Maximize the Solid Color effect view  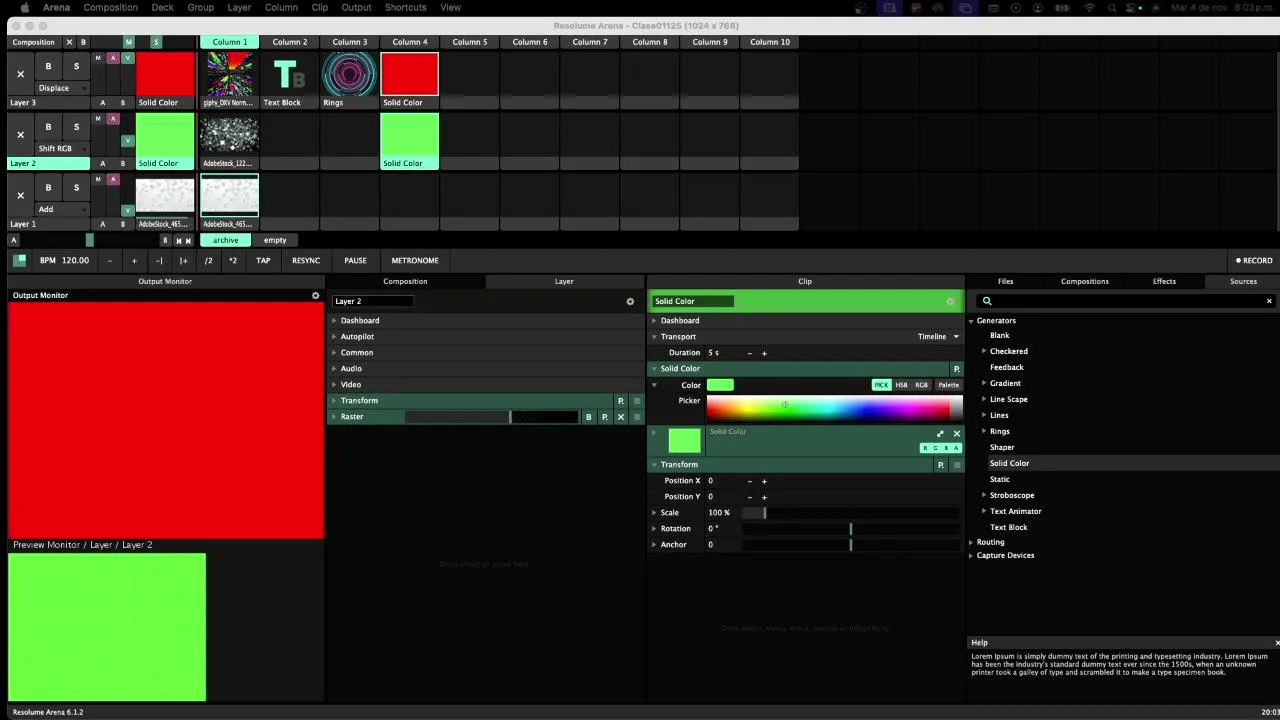pyautogui.click(x=940, y=434)
